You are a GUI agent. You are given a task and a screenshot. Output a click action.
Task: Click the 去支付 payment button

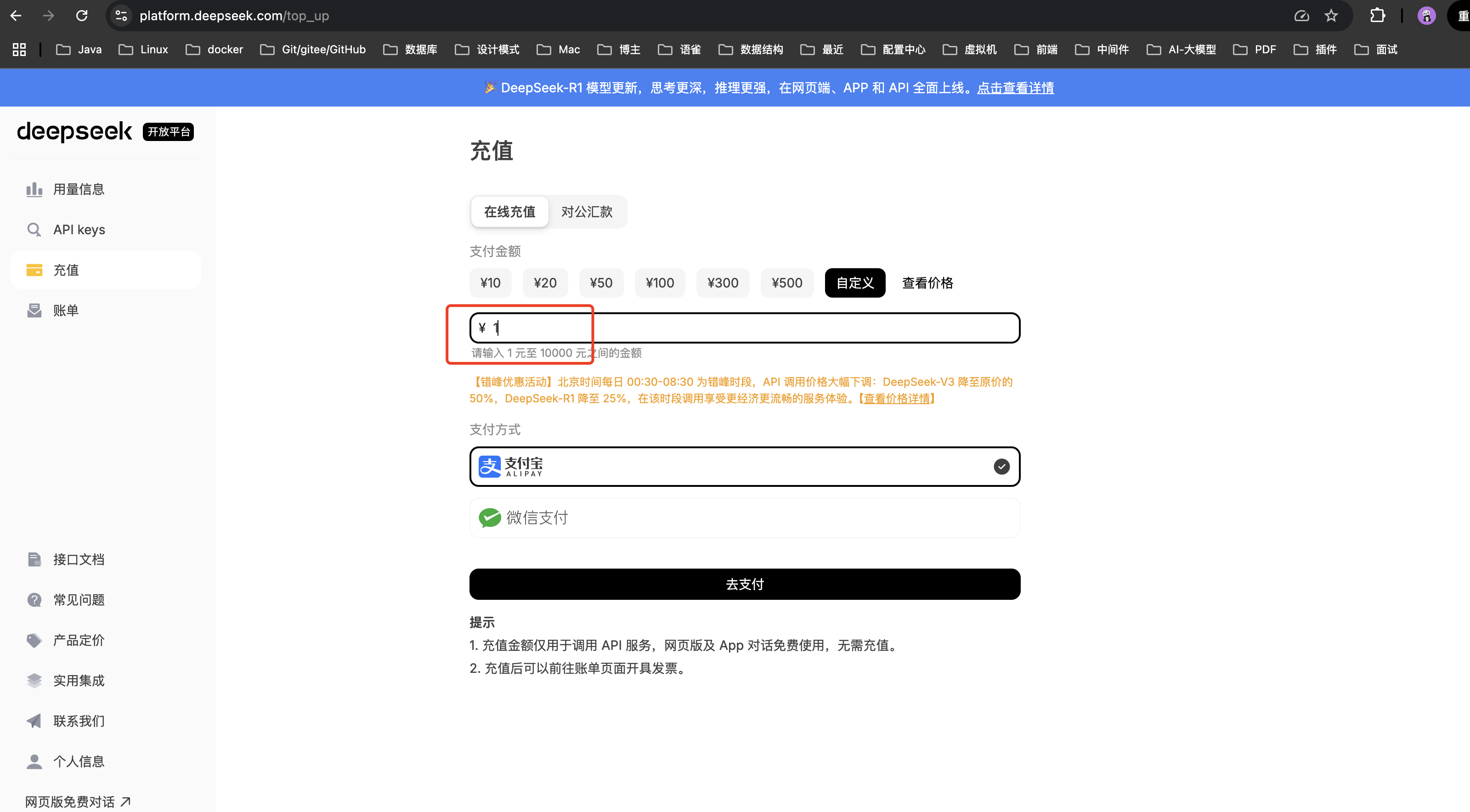point(744,584)
